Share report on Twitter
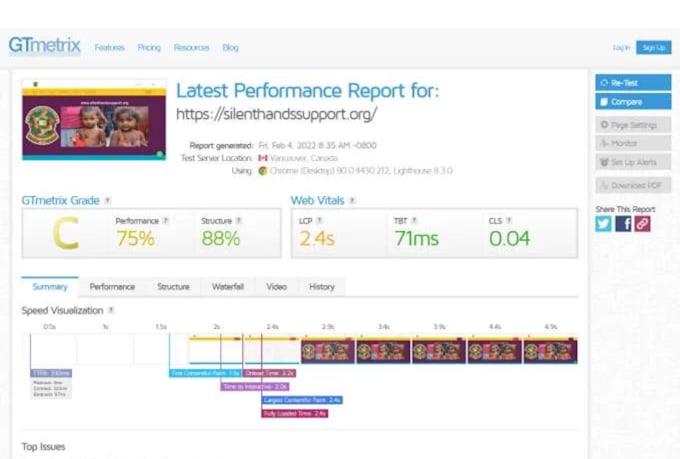Viewport: 680px width, 459px height. (603, 224)
